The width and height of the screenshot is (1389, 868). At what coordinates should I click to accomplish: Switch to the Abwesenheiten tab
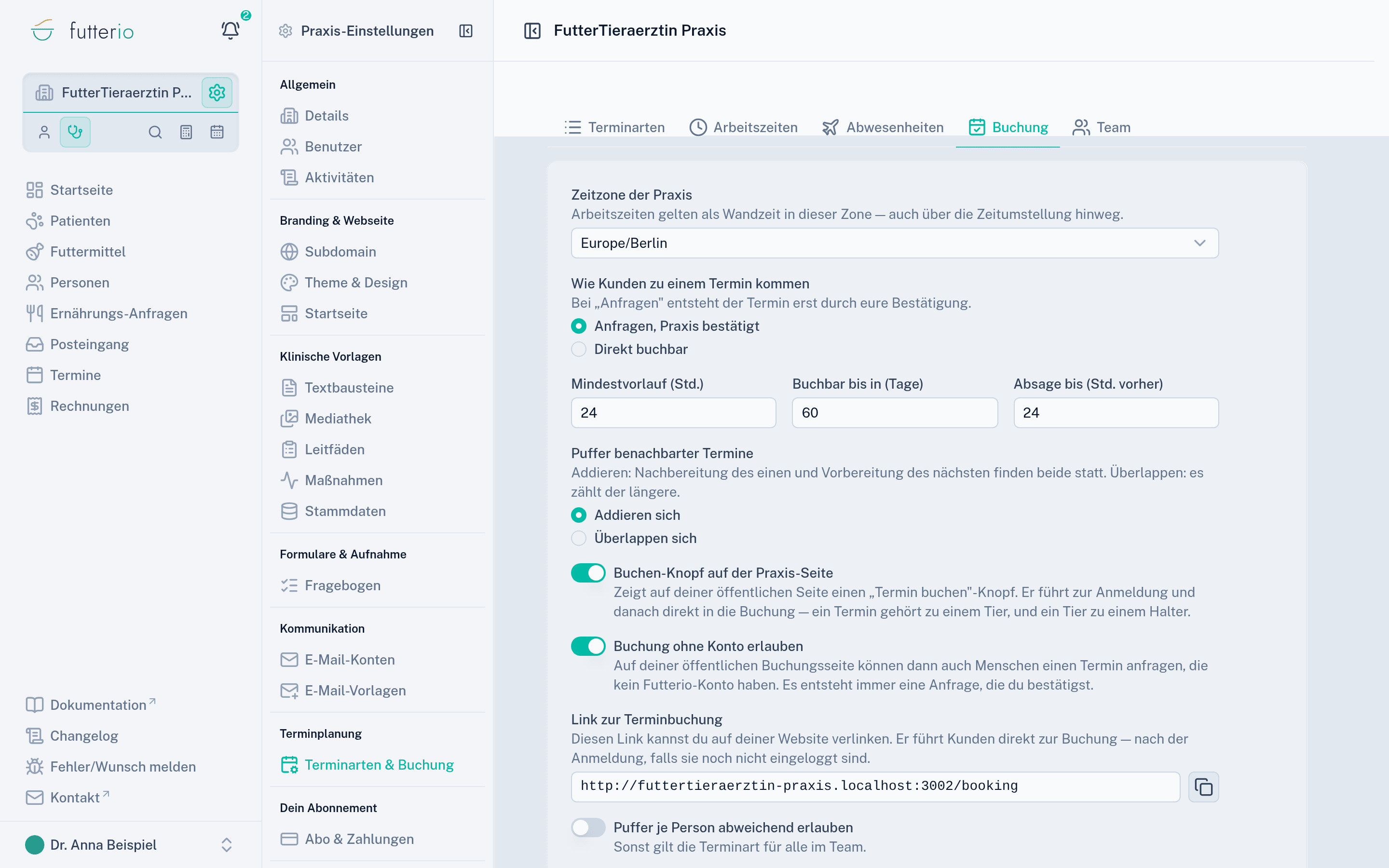[883, 127]
